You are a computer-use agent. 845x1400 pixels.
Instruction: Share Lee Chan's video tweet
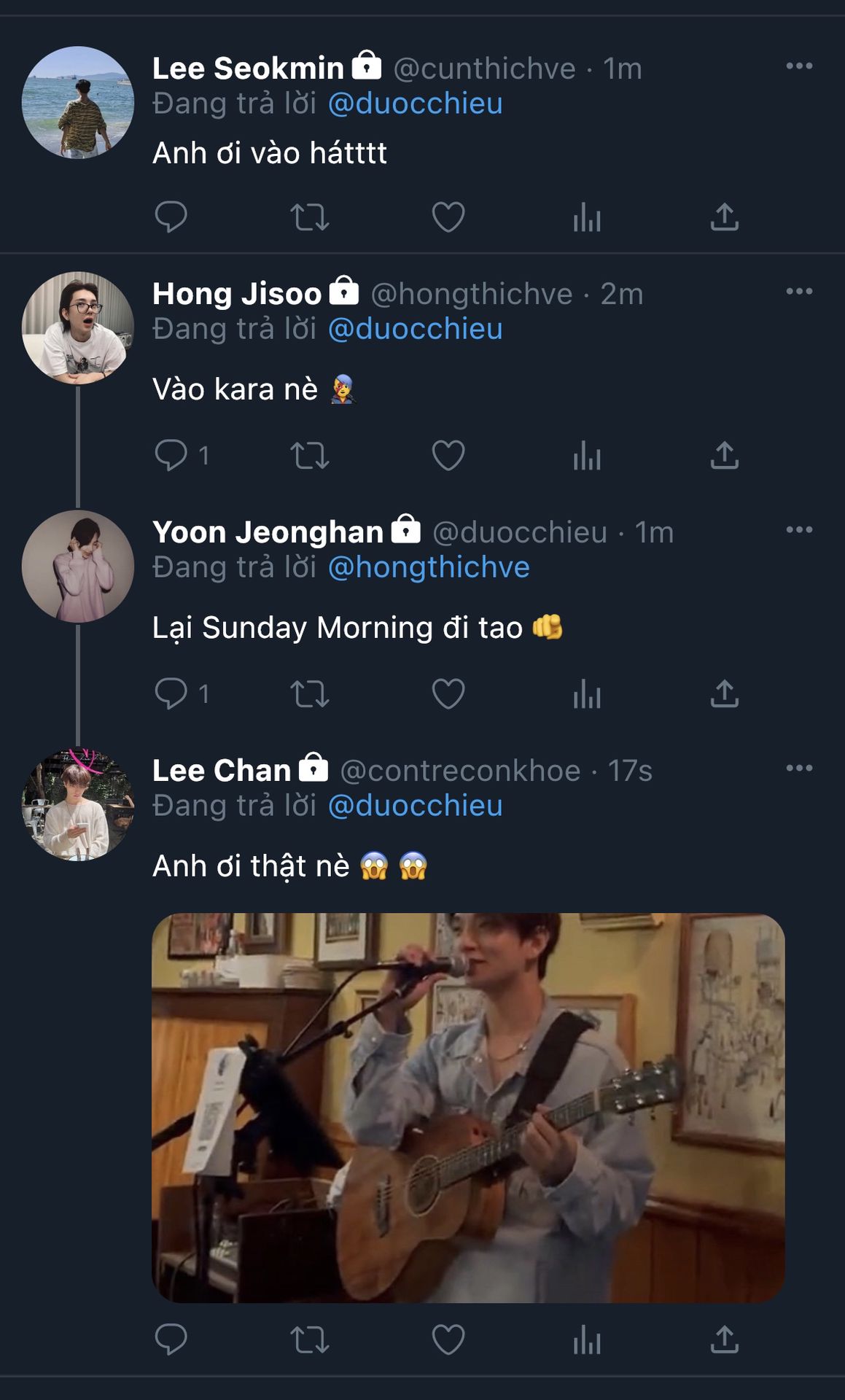coord(725,1339)
